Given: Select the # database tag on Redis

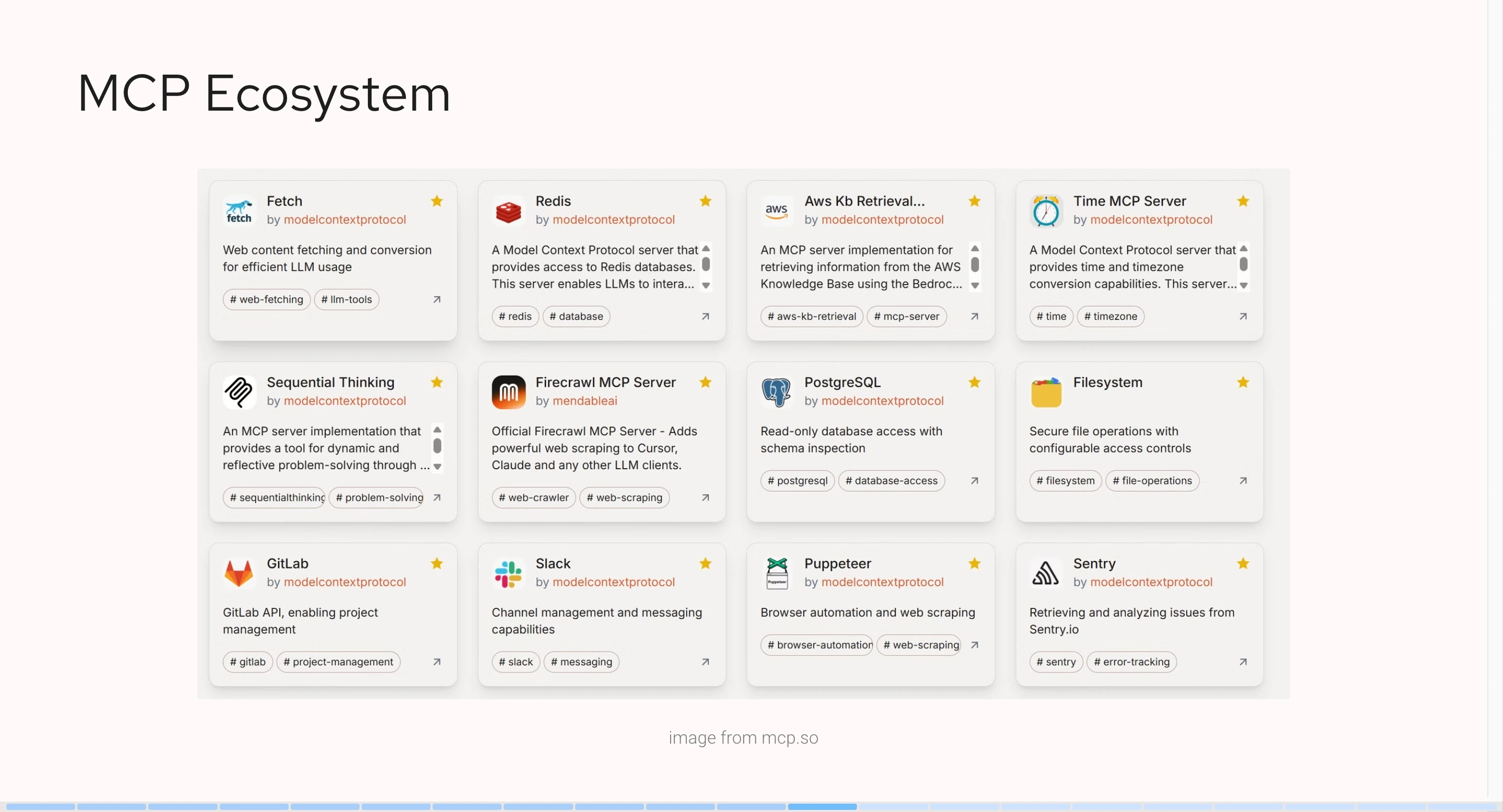Looking at the screenshot, I should (x=577, y=316).
